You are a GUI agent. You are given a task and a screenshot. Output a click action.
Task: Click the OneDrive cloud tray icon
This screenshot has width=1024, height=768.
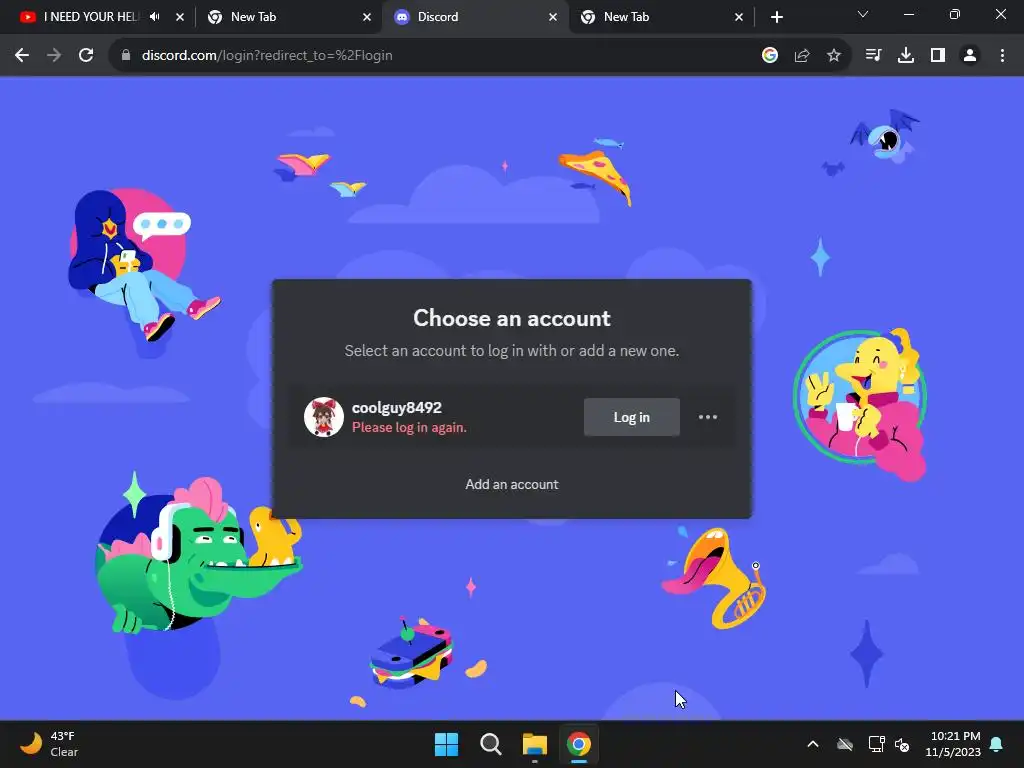(845, 744)
